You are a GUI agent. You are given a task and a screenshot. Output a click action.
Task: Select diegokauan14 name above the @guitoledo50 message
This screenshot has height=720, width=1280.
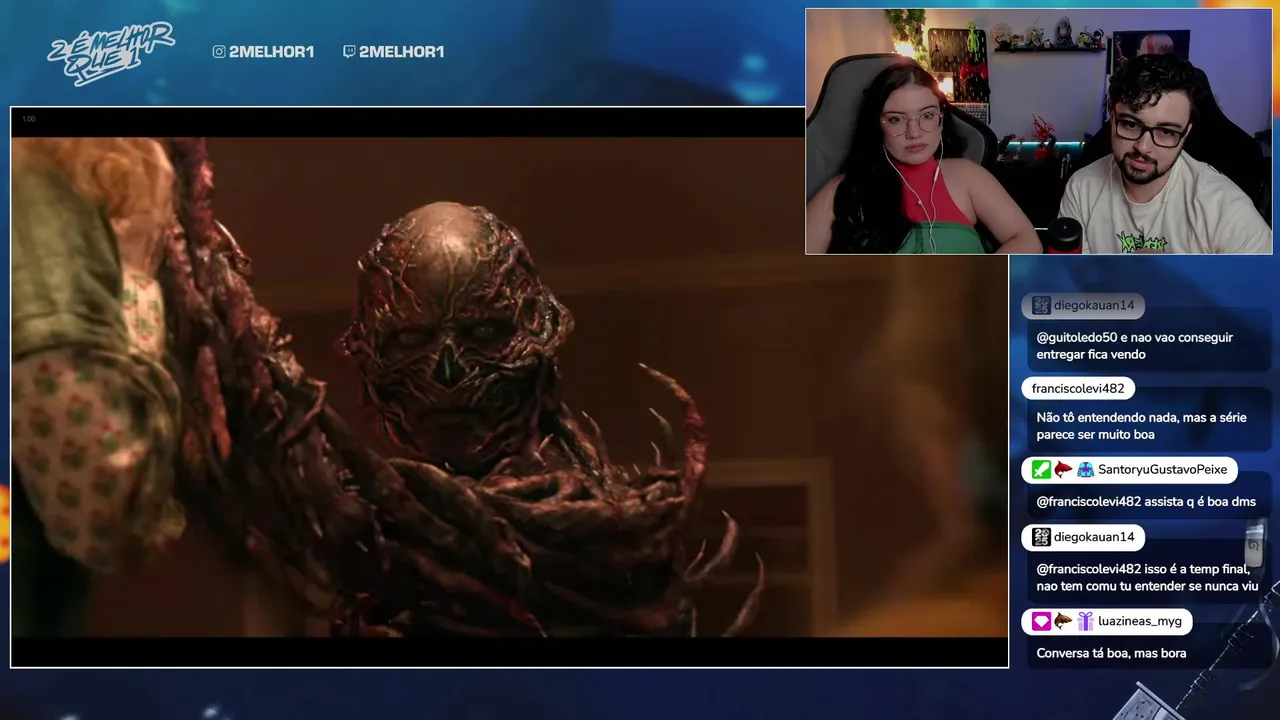1094,305
